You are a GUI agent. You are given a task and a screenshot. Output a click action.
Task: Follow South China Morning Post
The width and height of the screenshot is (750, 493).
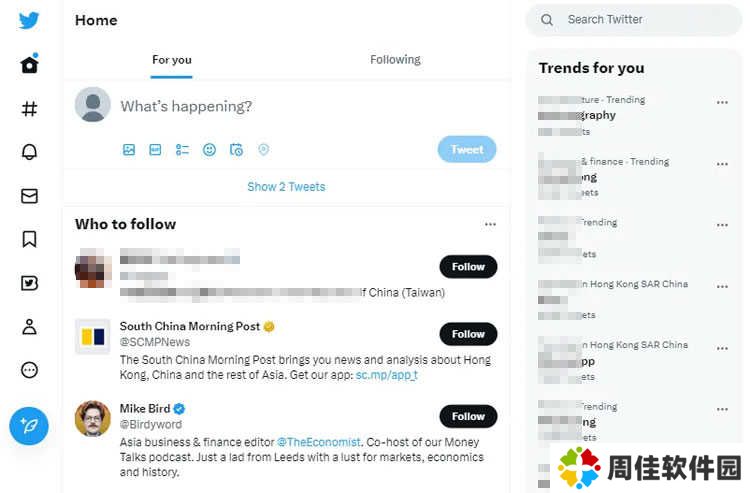coord(468,334)
